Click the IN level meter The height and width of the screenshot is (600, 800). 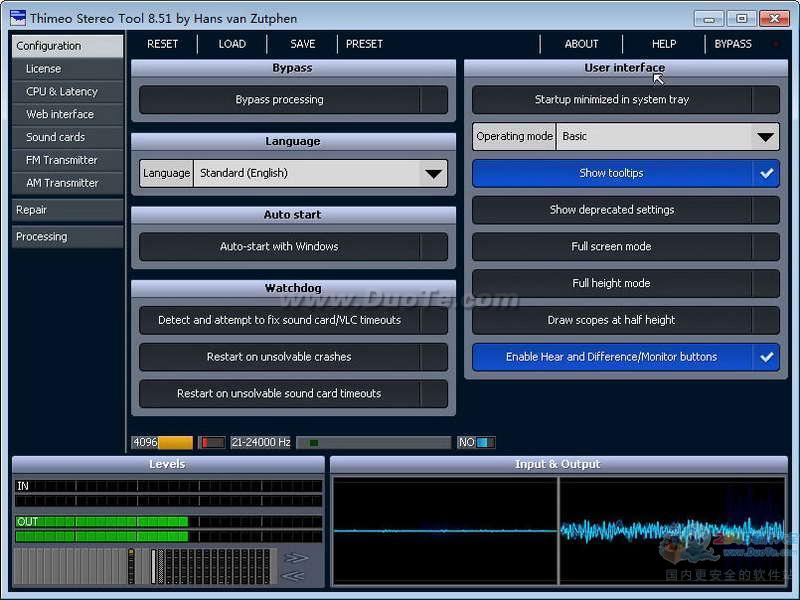169,493
